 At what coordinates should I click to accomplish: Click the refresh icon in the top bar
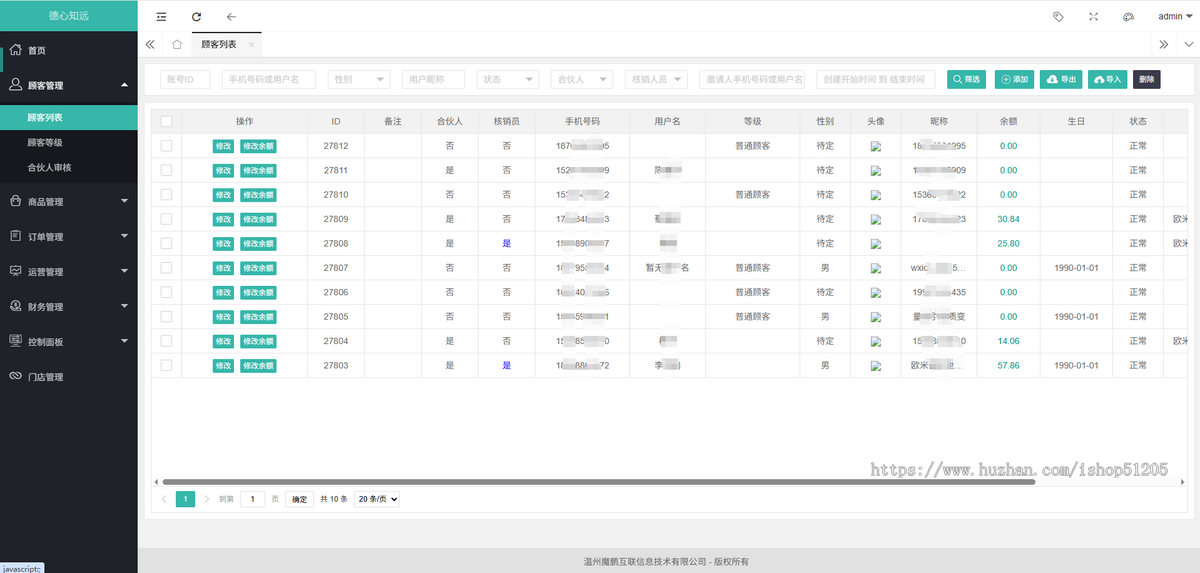coord(196,17)
